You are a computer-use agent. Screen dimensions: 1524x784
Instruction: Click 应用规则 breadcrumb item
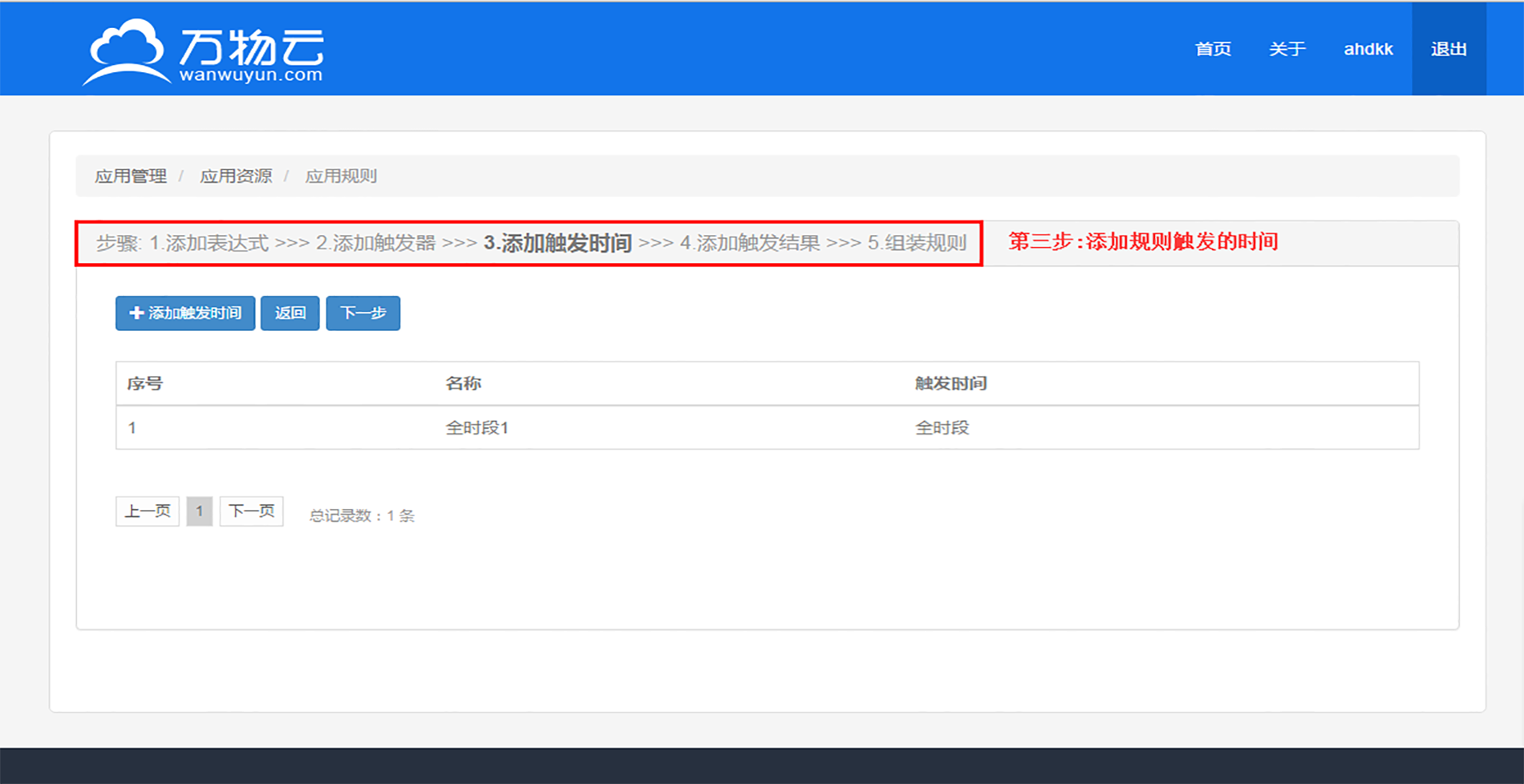point(341,176)
